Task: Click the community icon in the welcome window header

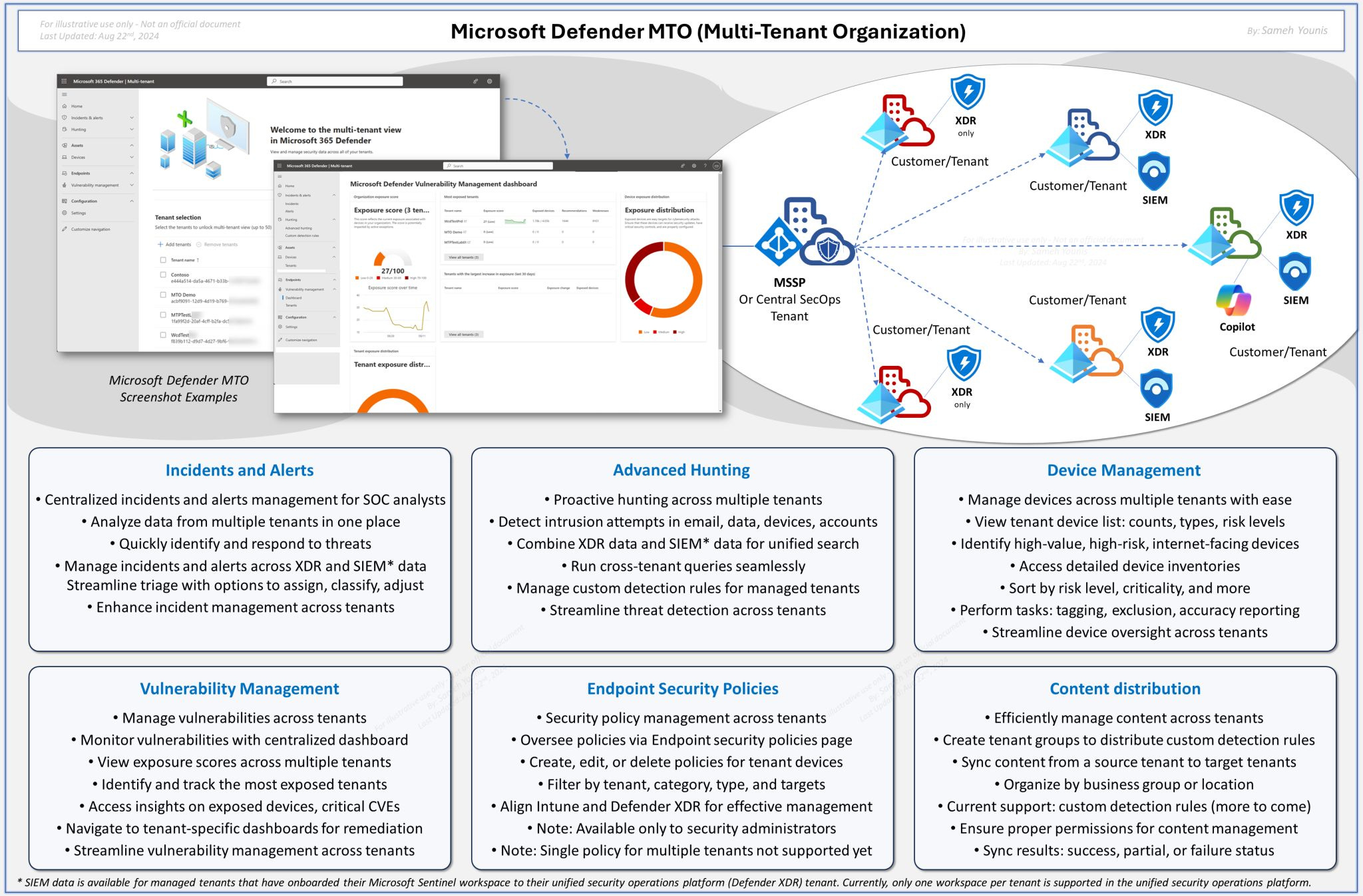Action: (475, 81)
